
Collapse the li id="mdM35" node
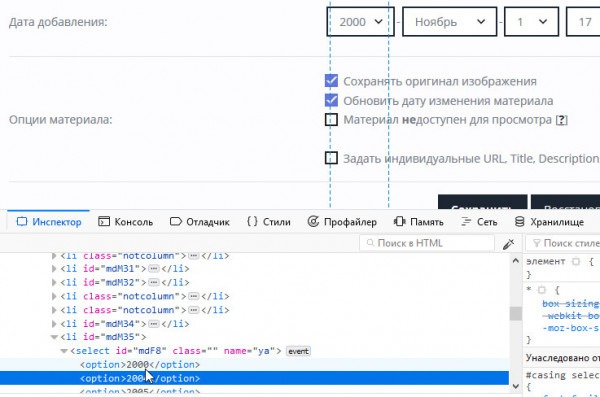(54, 337)
